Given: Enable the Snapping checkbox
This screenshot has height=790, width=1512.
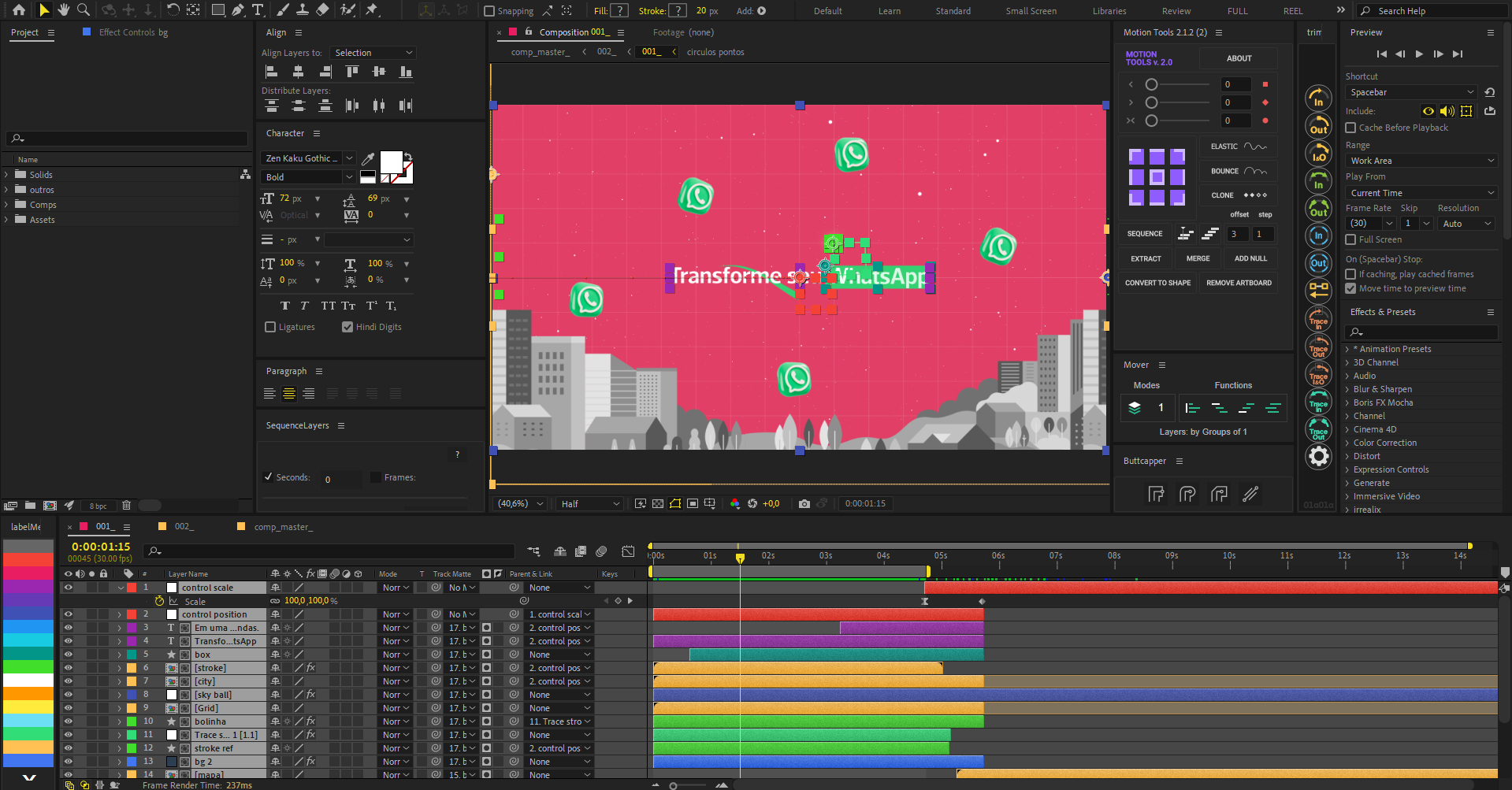Looking at the screenshot, I should tap(489, 11).
